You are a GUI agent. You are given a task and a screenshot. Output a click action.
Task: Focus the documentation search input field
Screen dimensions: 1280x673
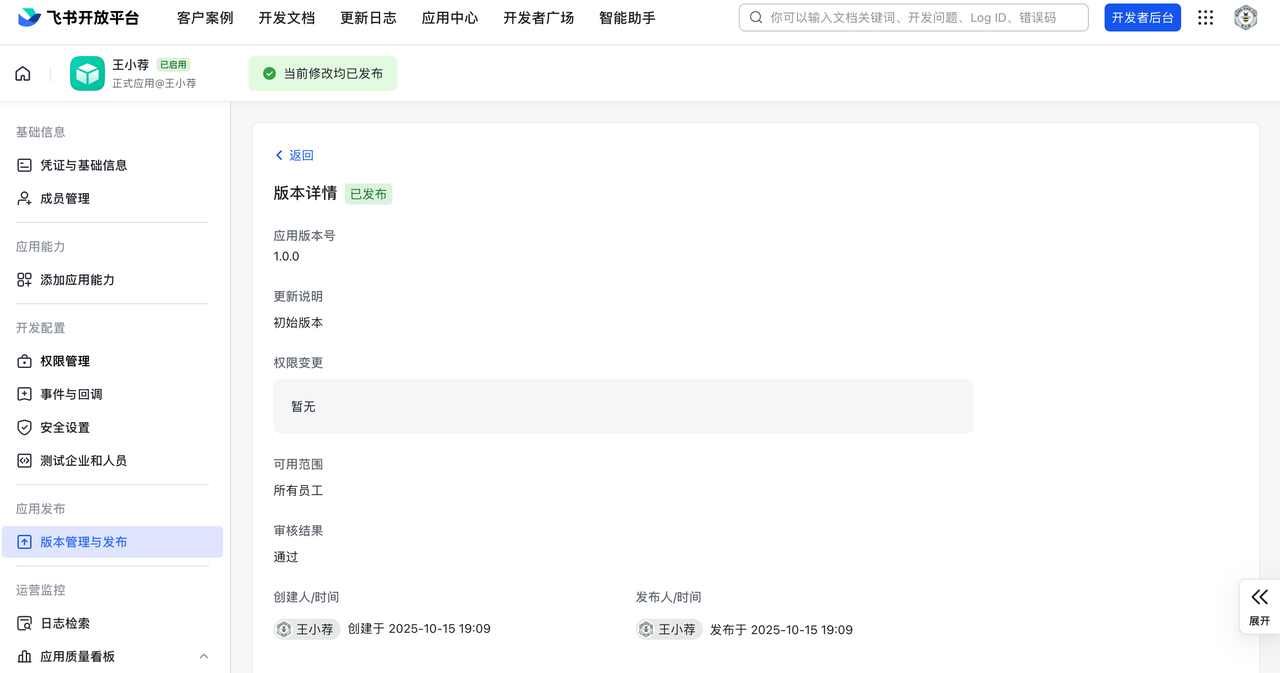[x=920, y=18]
